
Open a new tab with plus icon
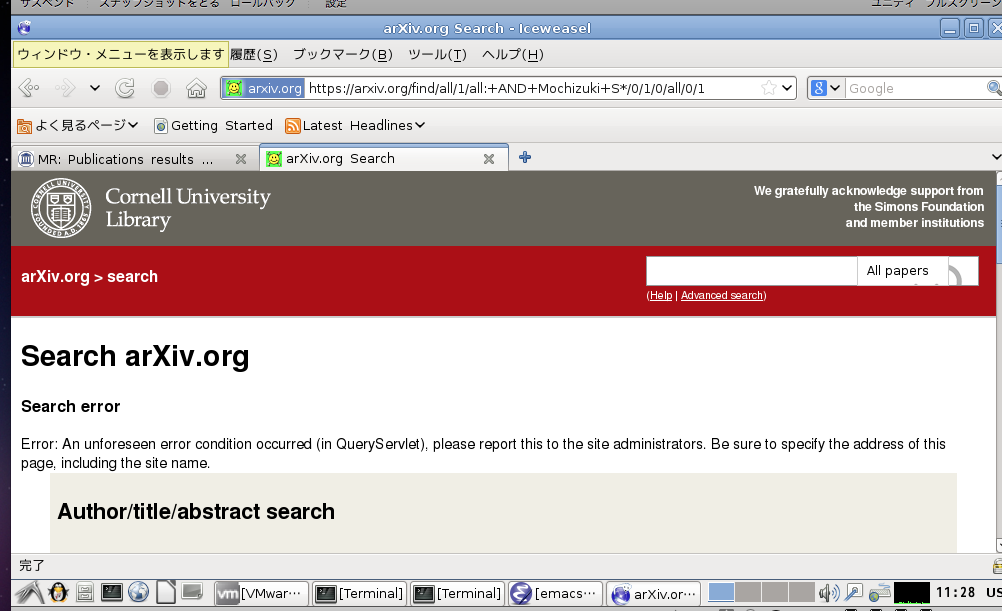point(525,157)
